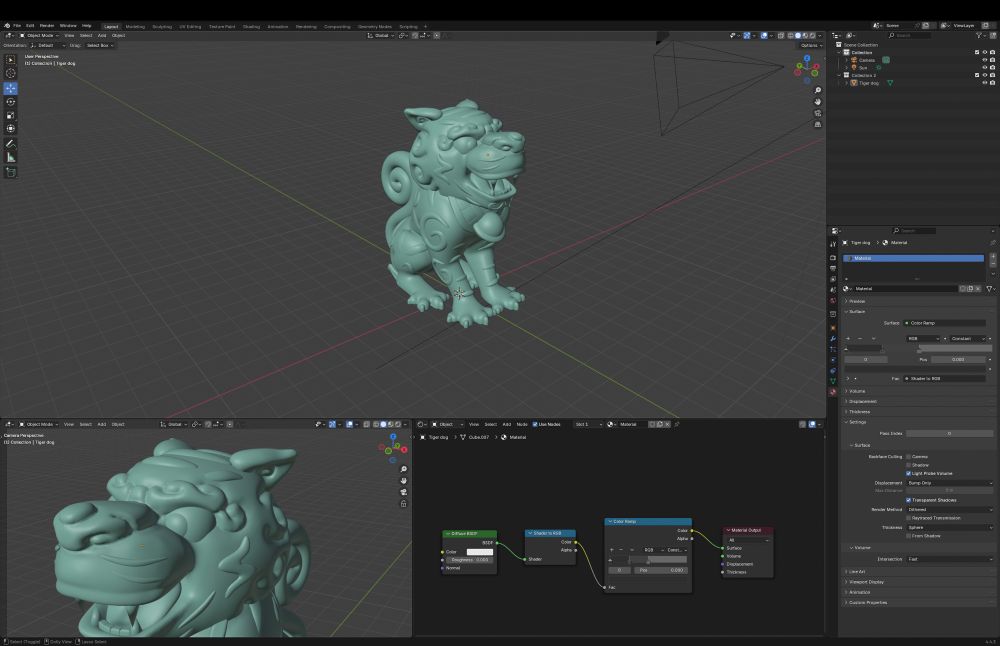Toggle the Use Nodes checkbox
1000x646 pixels.
(x=535, y=424)
